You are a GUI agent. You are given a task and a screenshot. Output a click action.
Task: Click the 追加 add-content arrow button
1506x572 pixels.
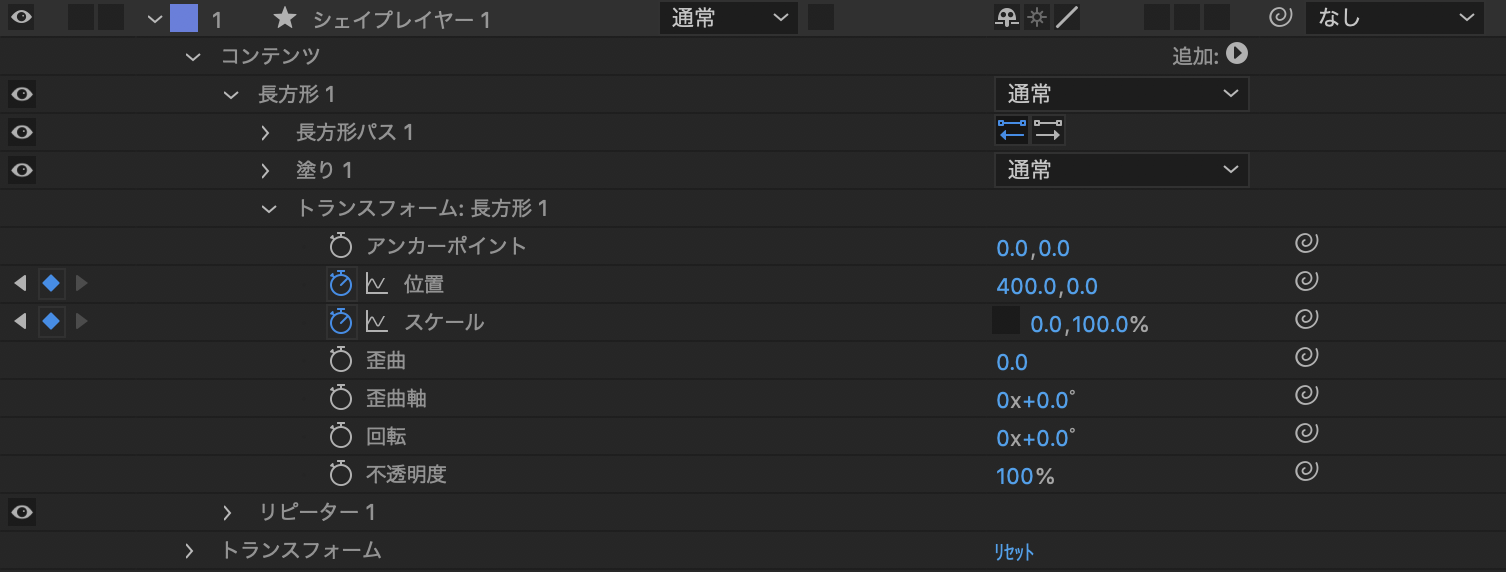pos(1237,54)
